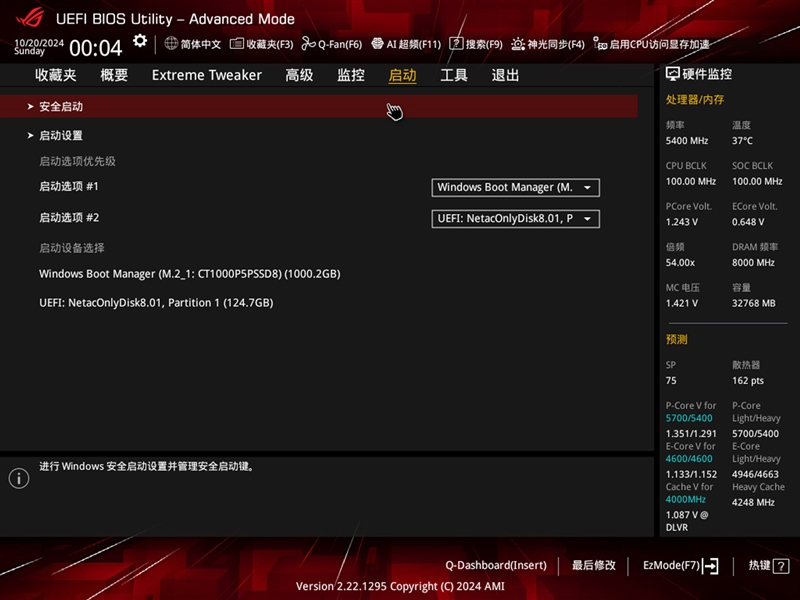Enable 启用CPU访问显存加速 (Resizable BAR)
This screenshot has width=800, height=600.
click(x=655, y=43)
